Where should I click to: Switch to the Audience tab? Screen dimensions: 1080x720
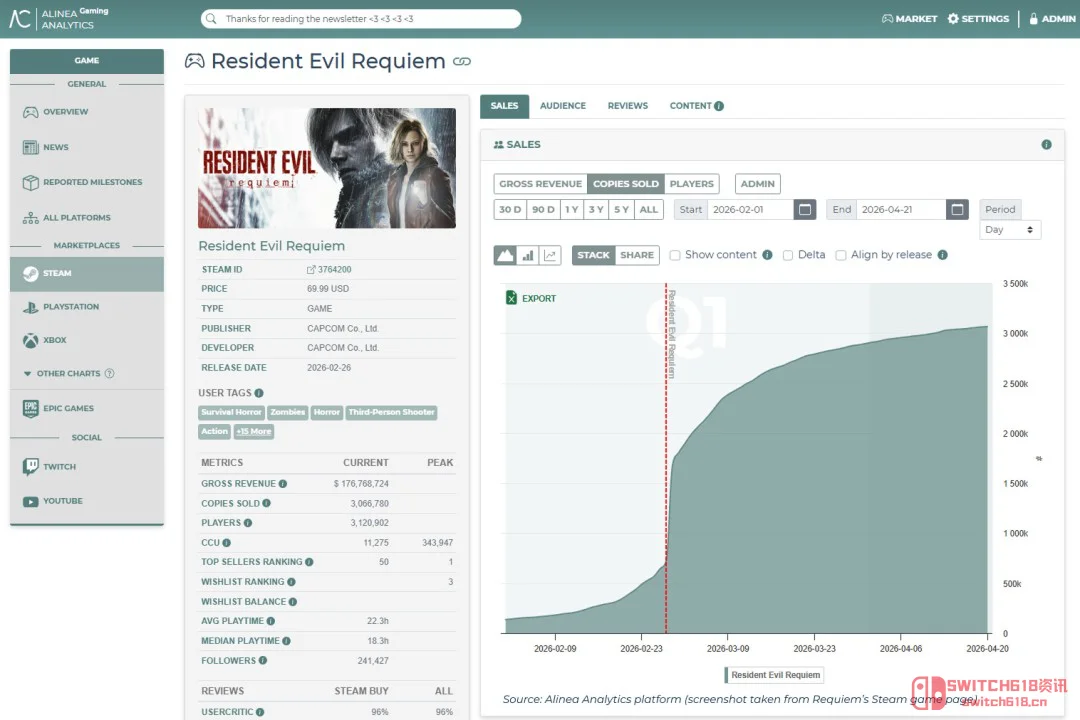pos(563,106)
